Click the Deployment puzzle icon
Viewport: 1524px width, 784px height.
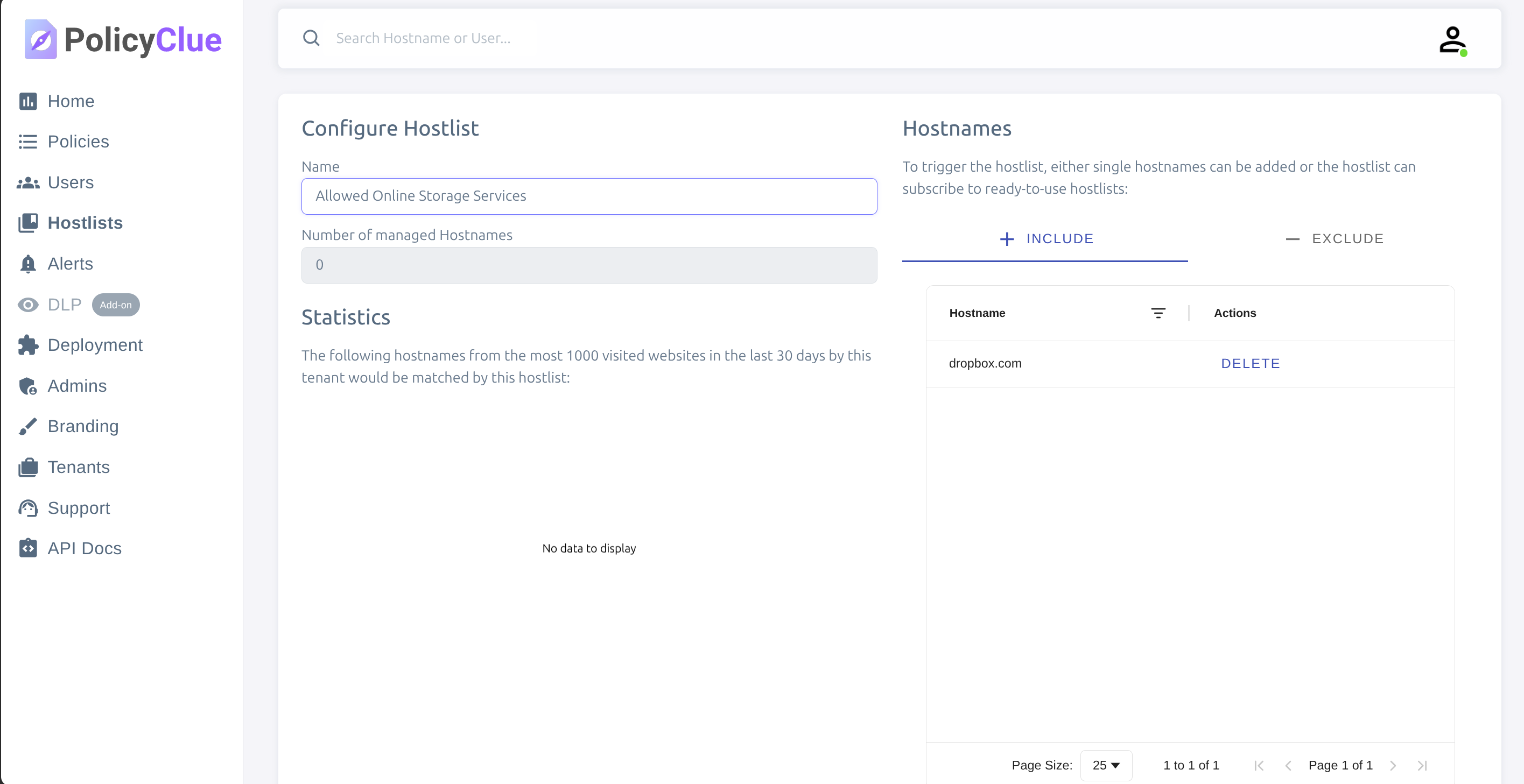pos(28,345)
